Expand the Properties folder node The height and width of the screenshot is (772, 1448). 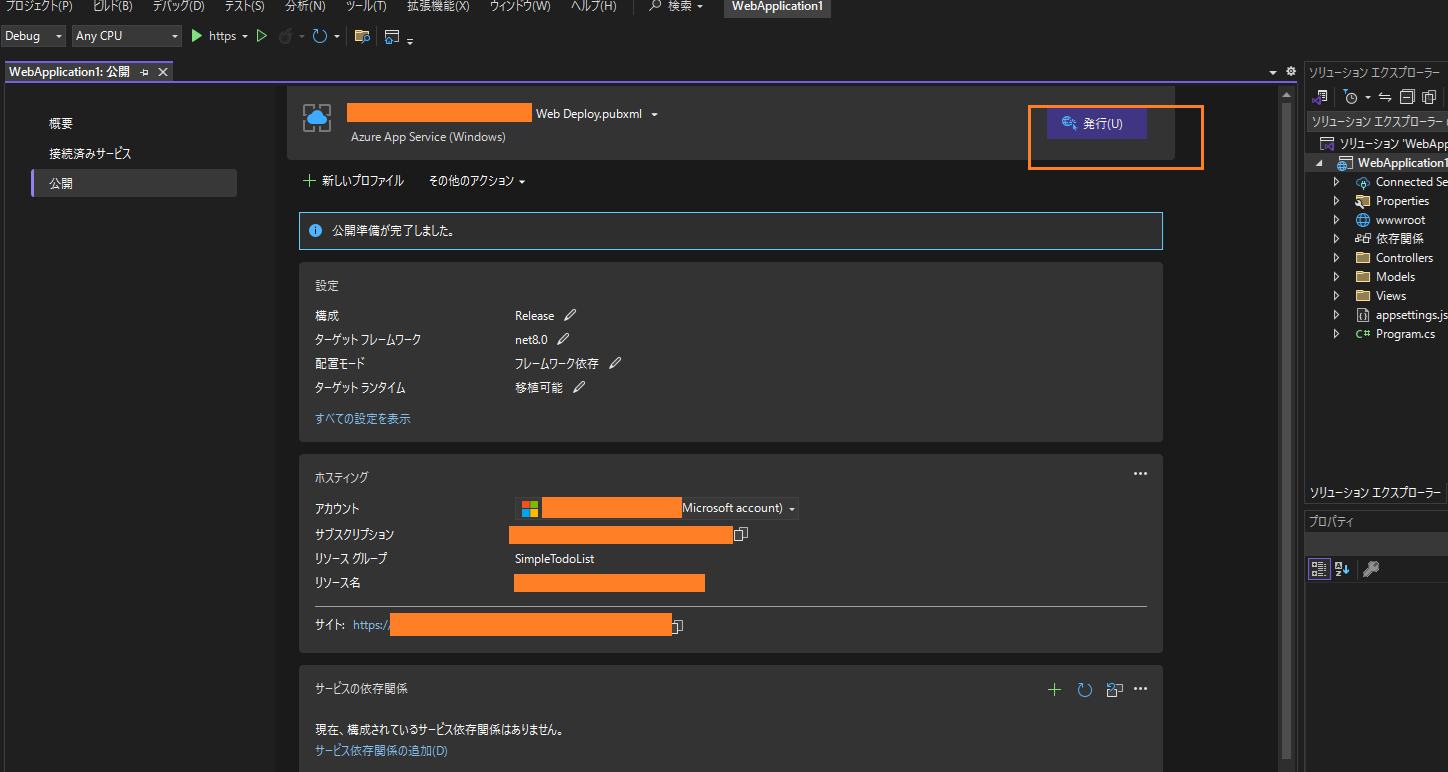[1336, 201]
